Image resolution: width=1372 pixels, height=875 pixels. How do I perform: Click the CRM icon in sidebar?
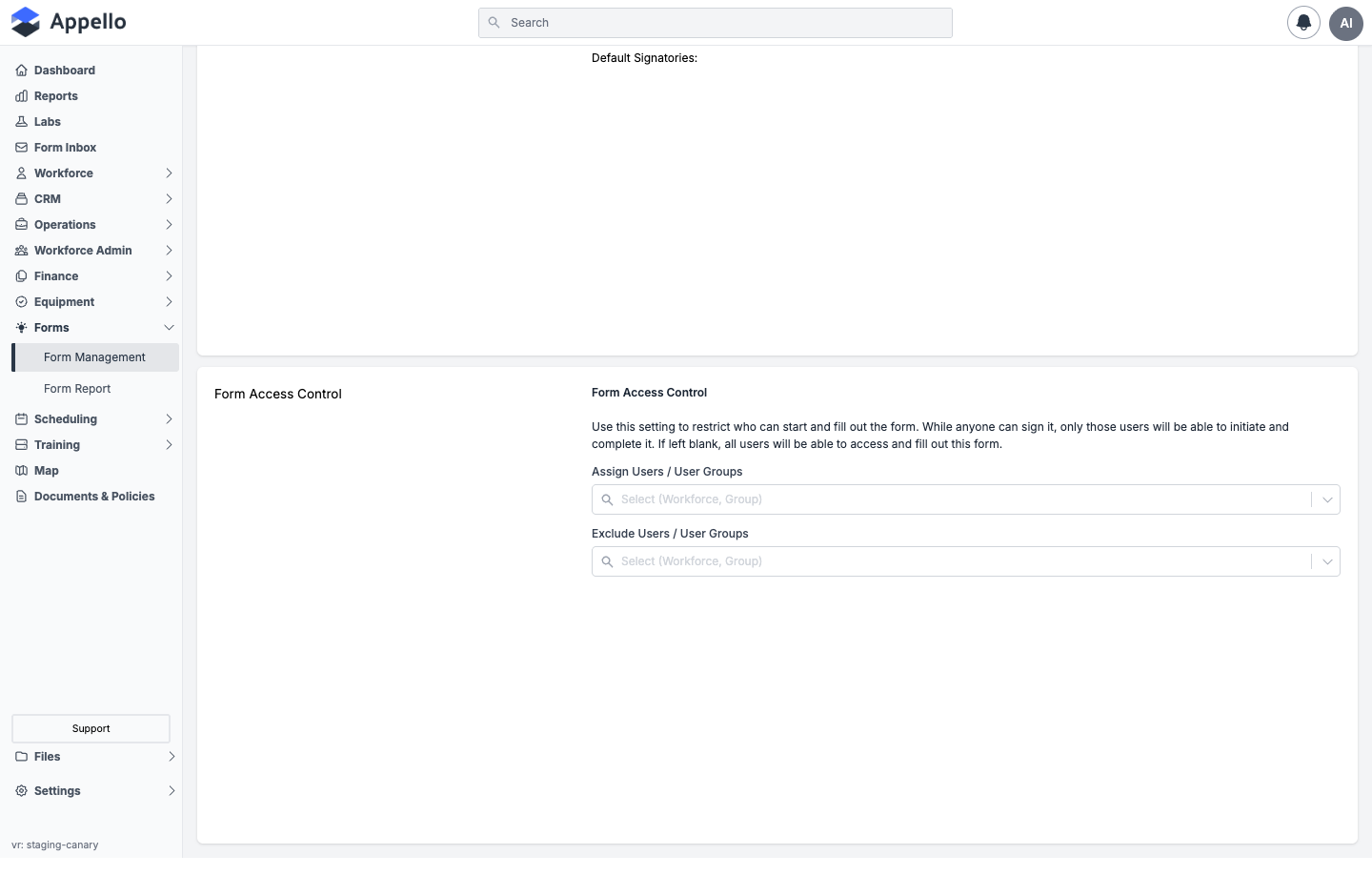(21, 199)
